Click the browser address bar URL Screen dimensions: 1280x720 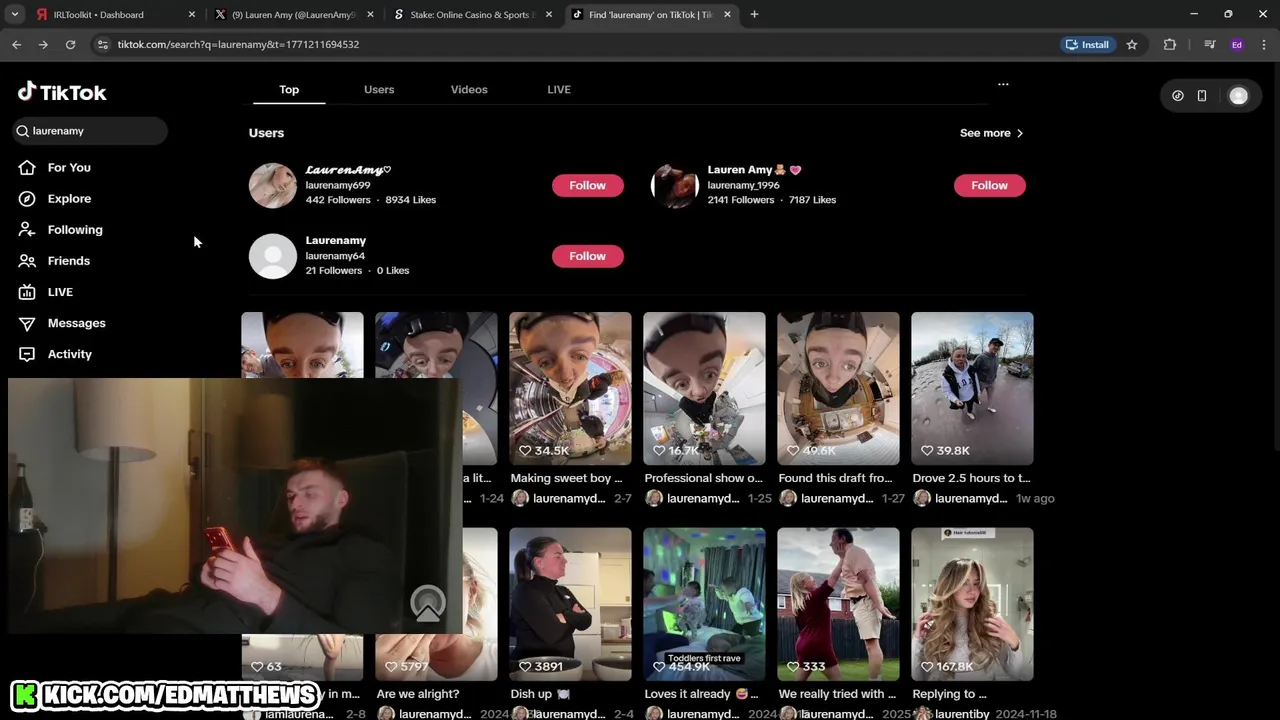[x=238, y=44]
